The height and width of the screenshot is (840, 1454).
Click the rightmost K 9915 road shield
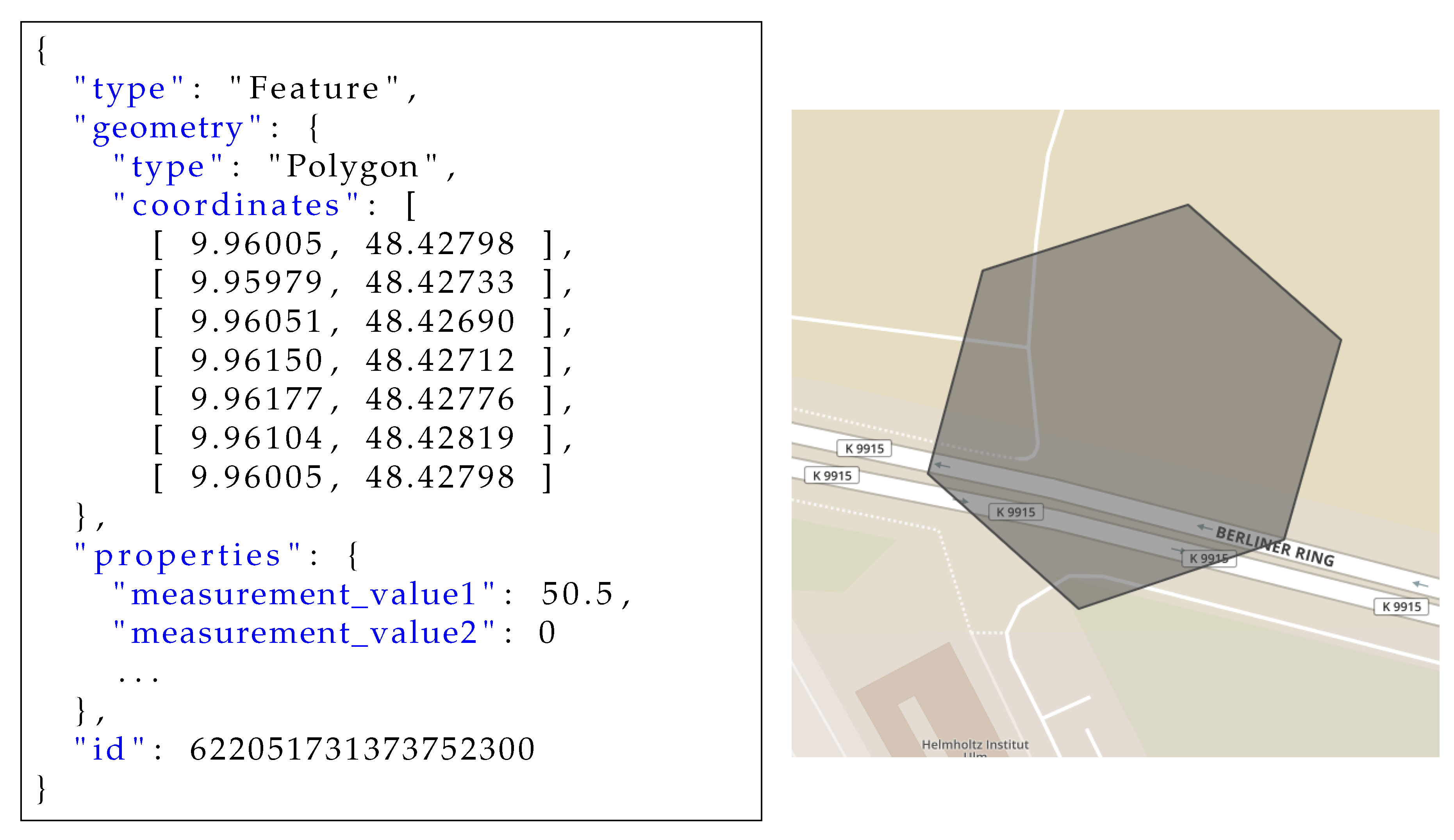[x=1401, y=607]
